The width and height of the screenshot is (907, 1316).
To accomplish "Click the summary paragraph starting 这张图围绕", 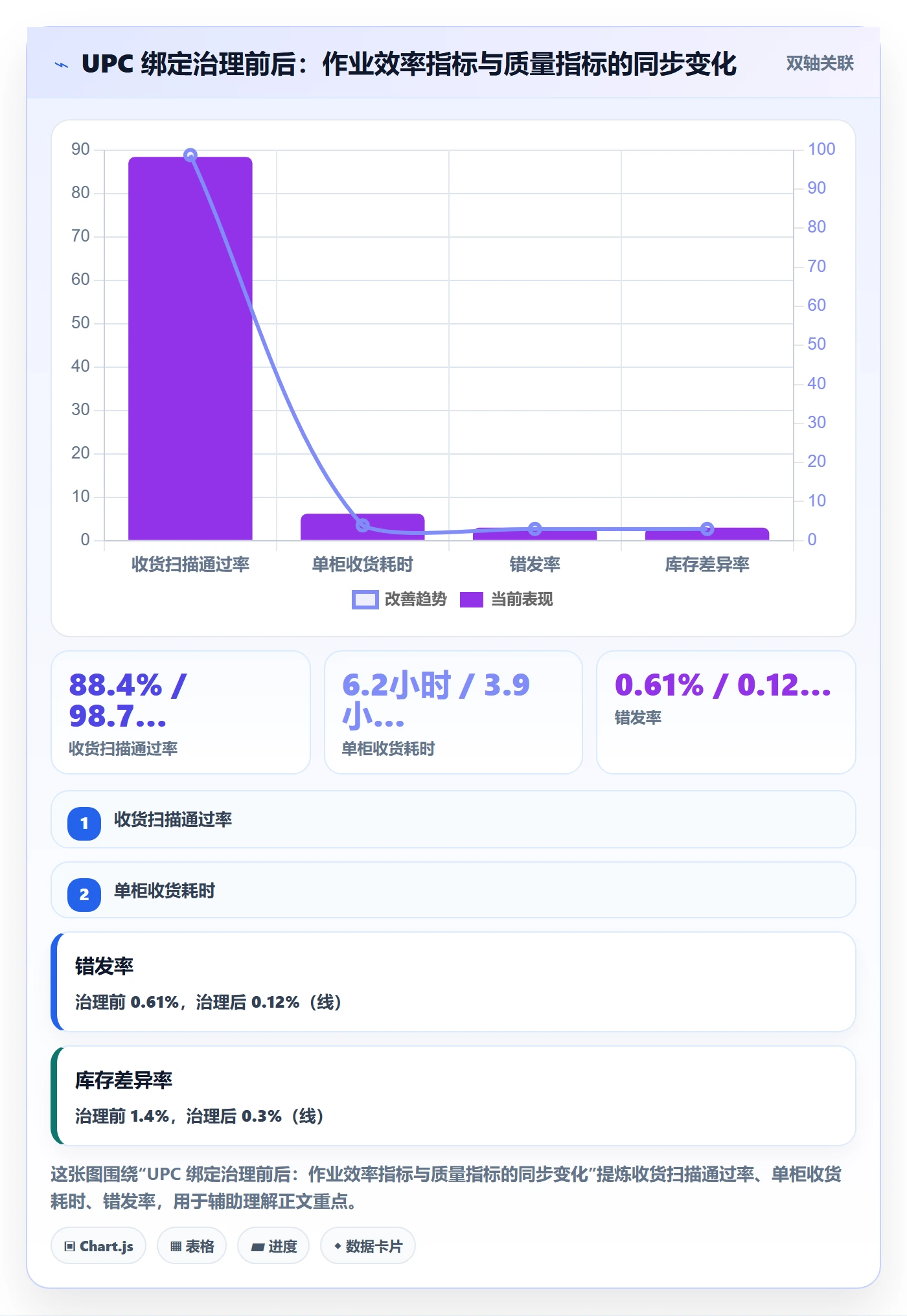I will (446, 1188).
